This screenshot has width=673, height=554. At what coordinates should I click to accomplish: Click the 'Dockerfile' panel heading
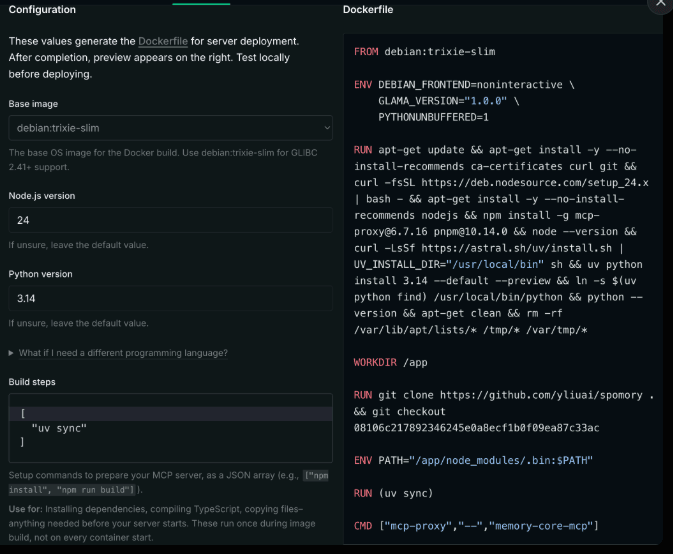[368, 9]
